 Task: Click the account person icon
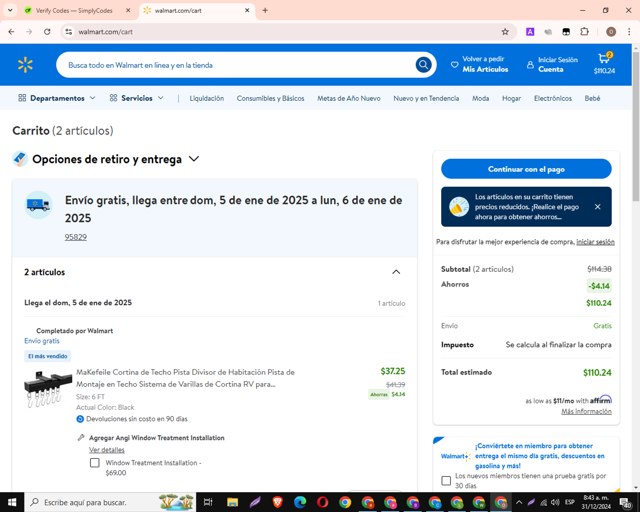click(x=530, y=65)
